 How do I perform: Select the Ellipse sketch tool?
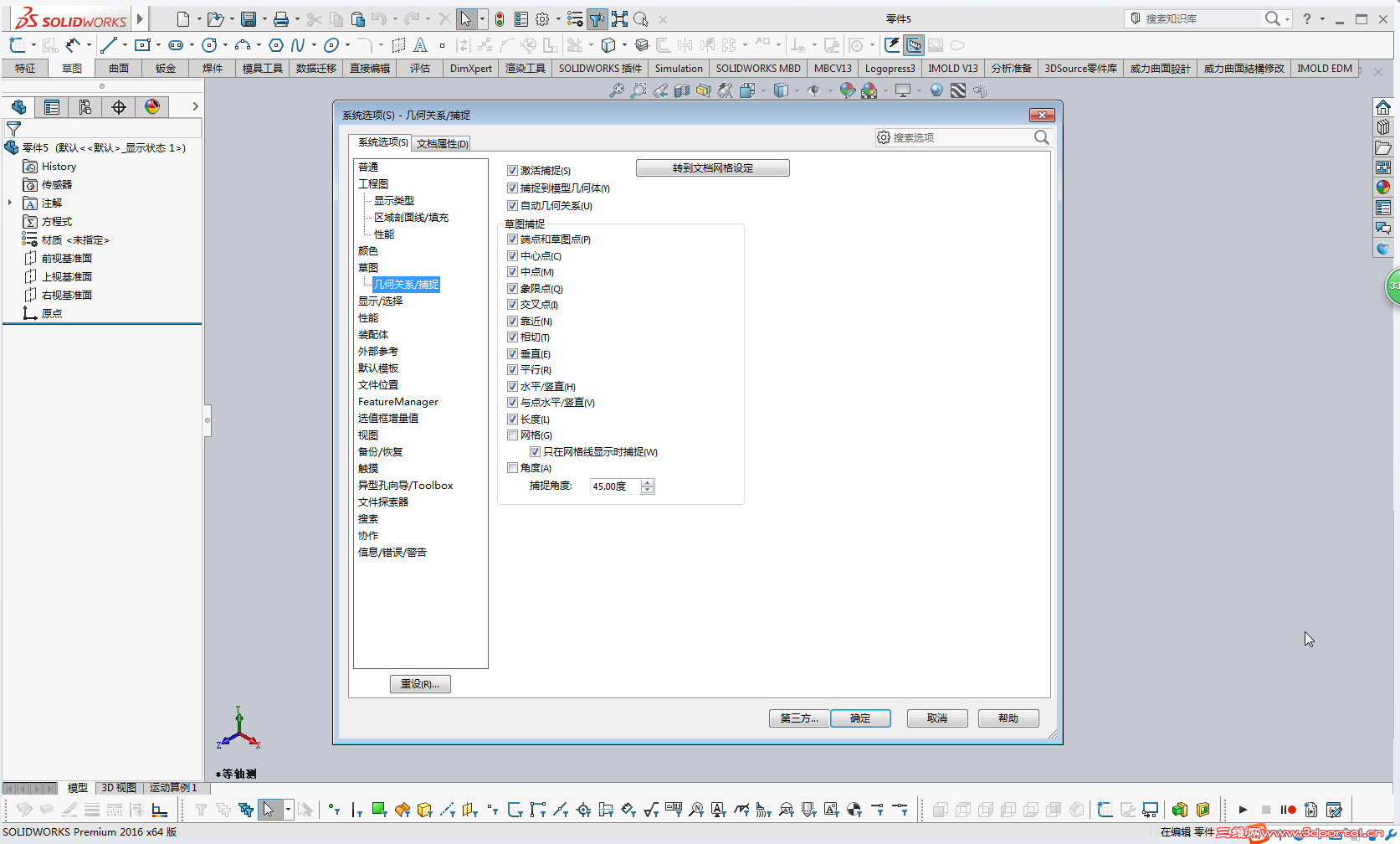coord(331,45)
